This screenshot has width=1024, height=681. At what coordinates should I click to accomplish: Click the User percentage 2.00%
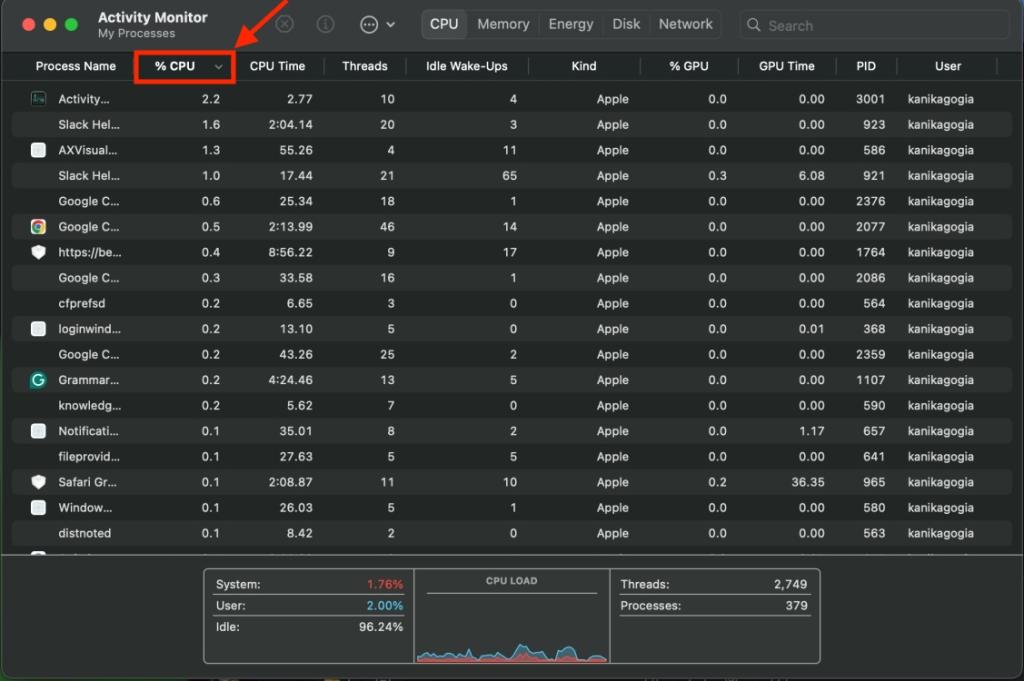385,606
